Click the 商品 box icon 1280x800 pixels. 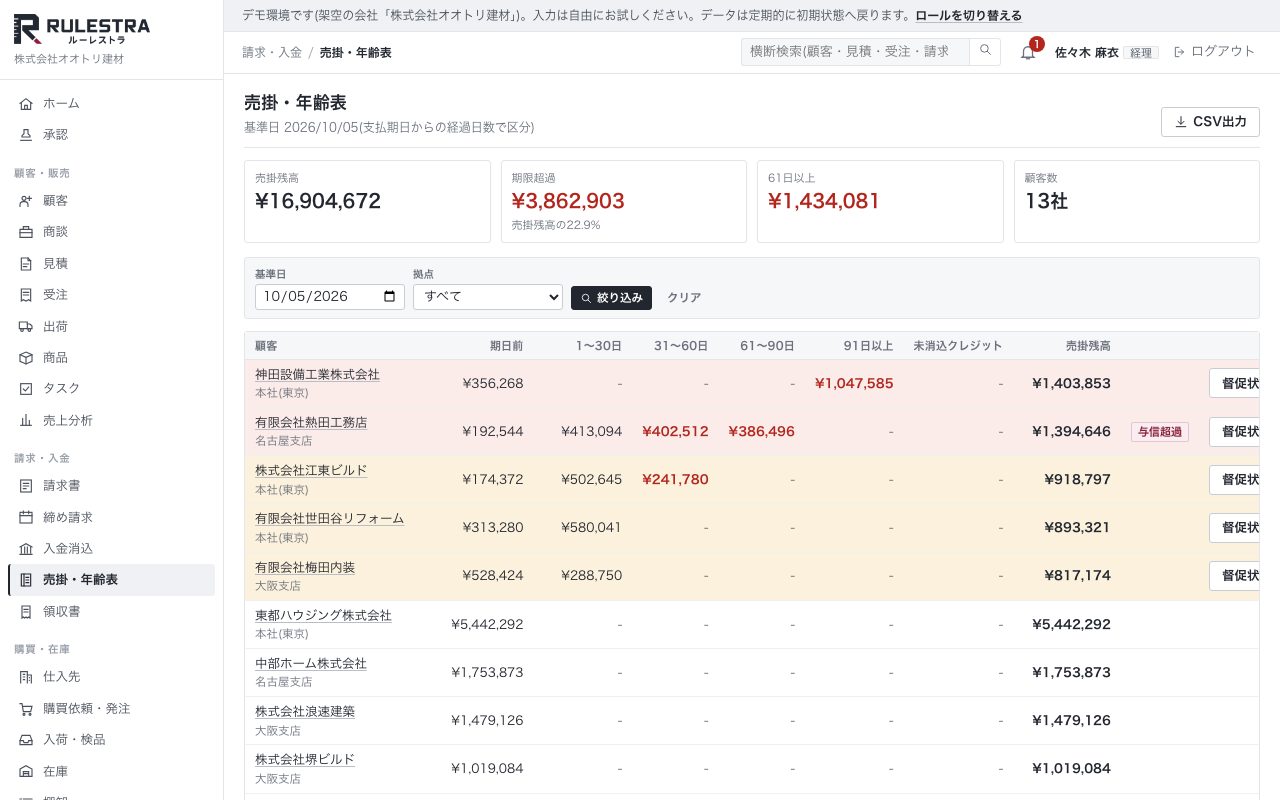tap(26, 357)
